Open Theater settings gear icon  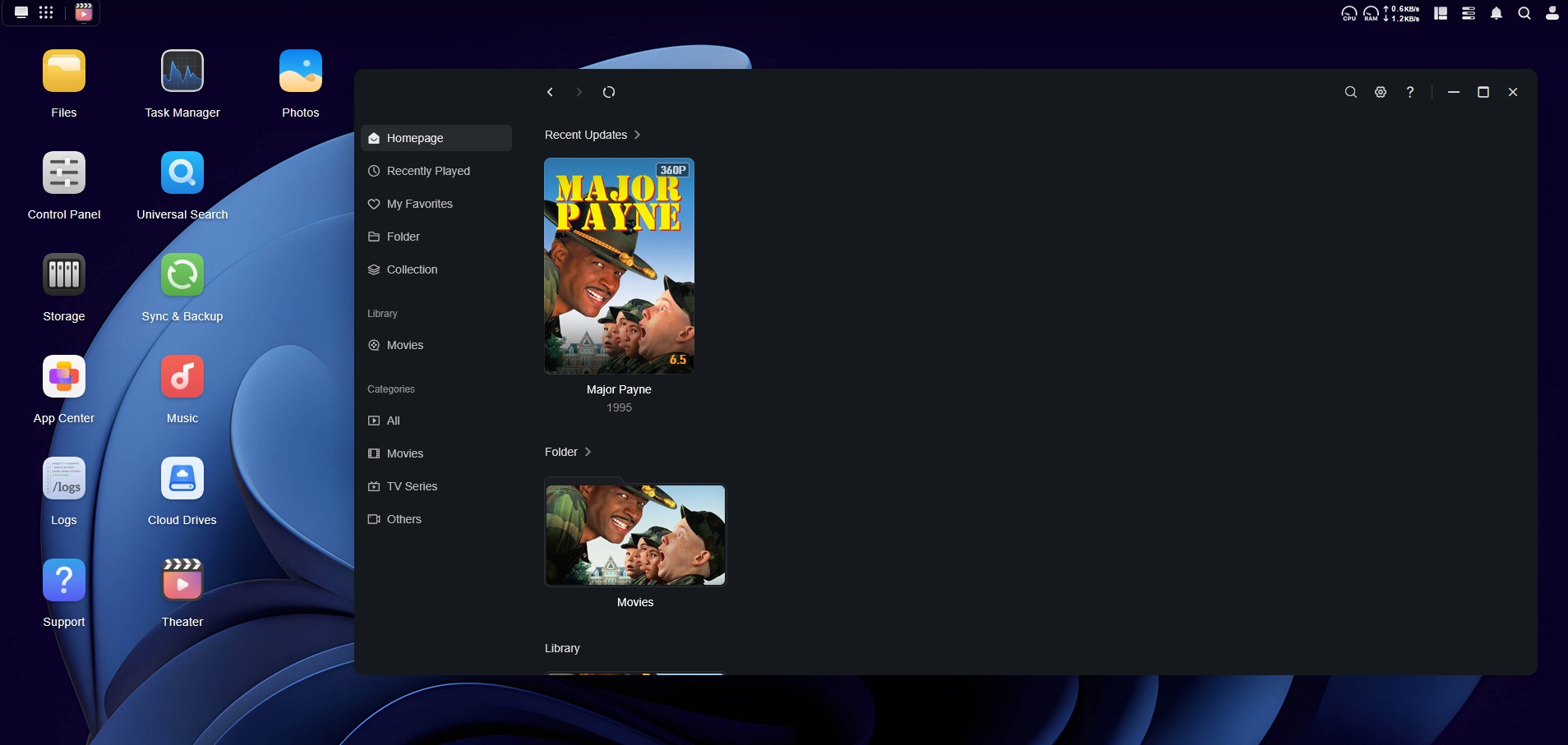[x=1381, y=92]
